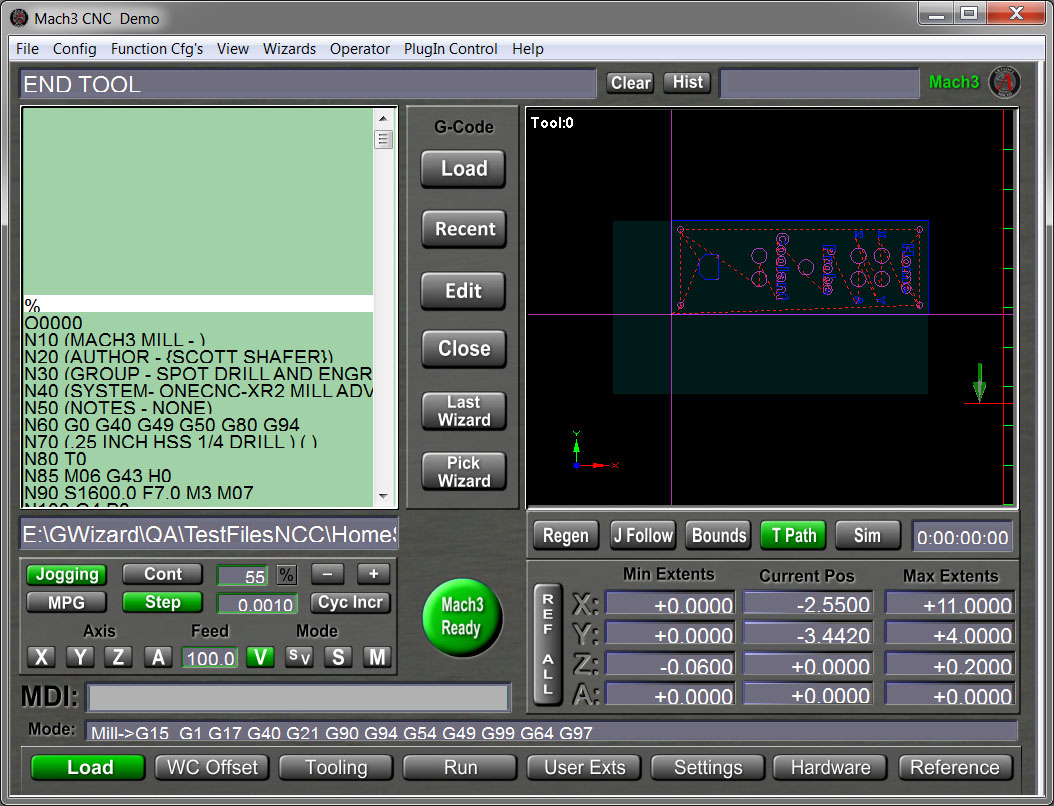Switch jogging to Step mode
Image resolution: width=1054 pixels, height=806 pixels.
tap(162, 602)
